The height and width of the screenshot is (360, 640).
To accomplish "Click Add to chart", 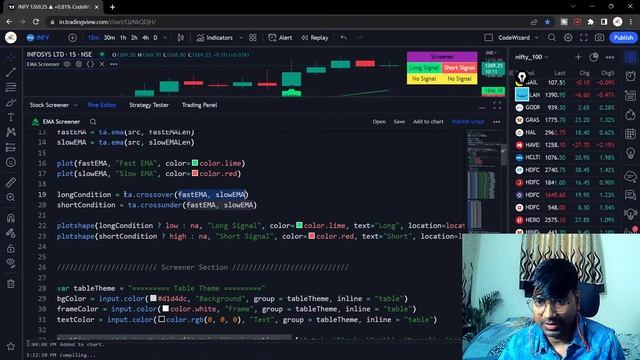I will (x=428, y=122).
